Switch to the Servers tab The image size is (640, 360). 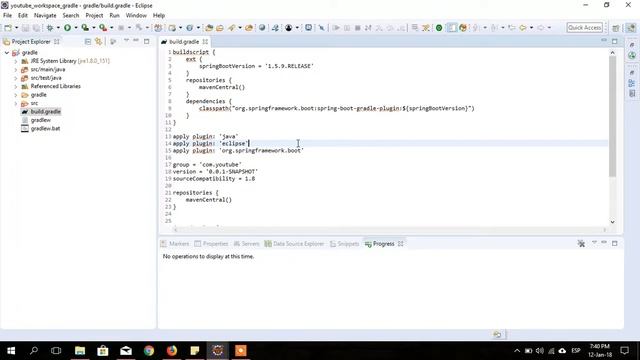click(x=246, y=244)
